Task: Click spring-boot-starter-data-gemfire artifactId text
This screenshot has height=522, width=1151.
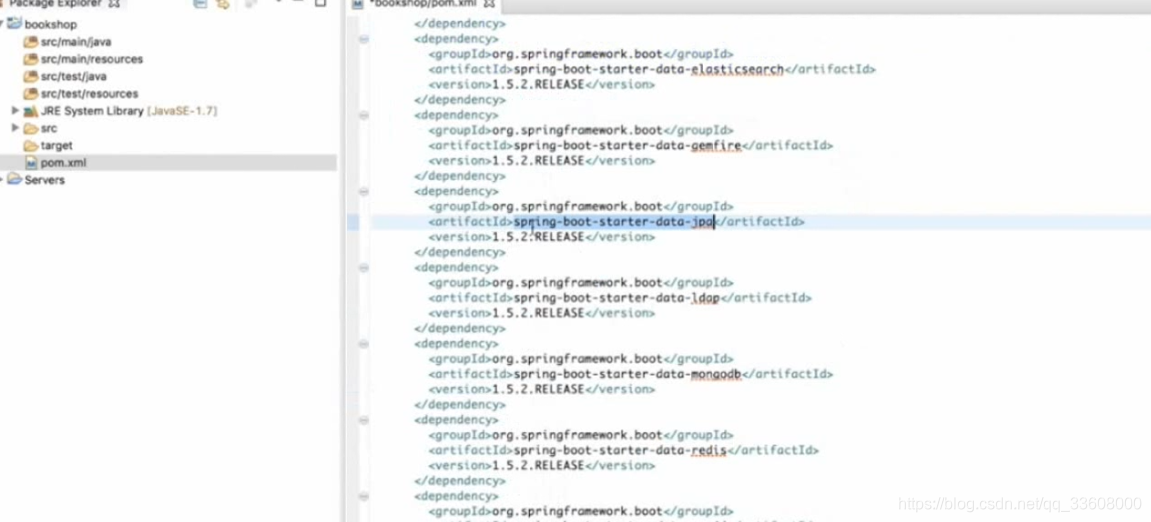Action: coord(628,145)
